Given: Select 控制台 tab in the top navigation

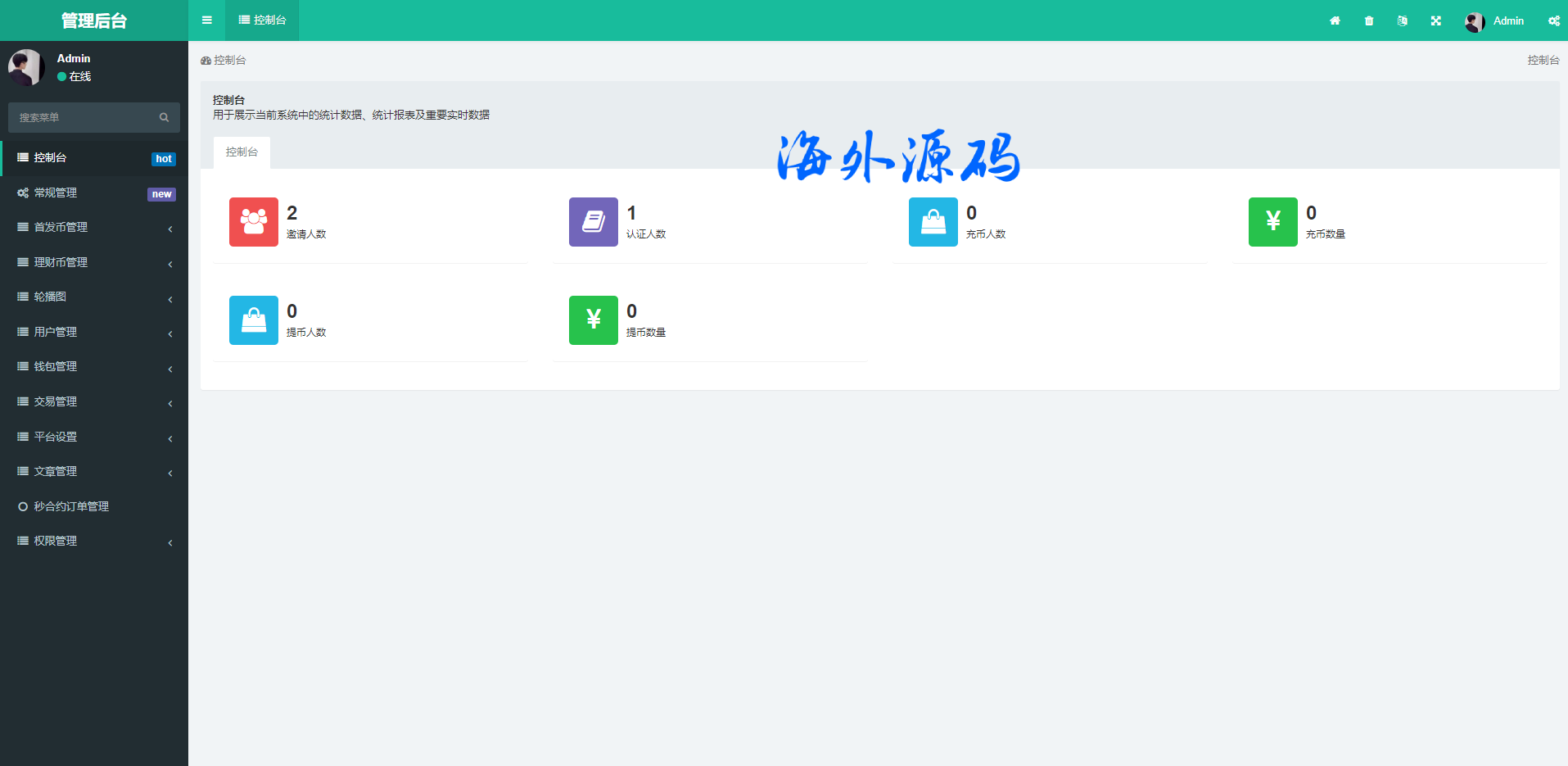Looking at the screenshot, I should pos(262,20).
